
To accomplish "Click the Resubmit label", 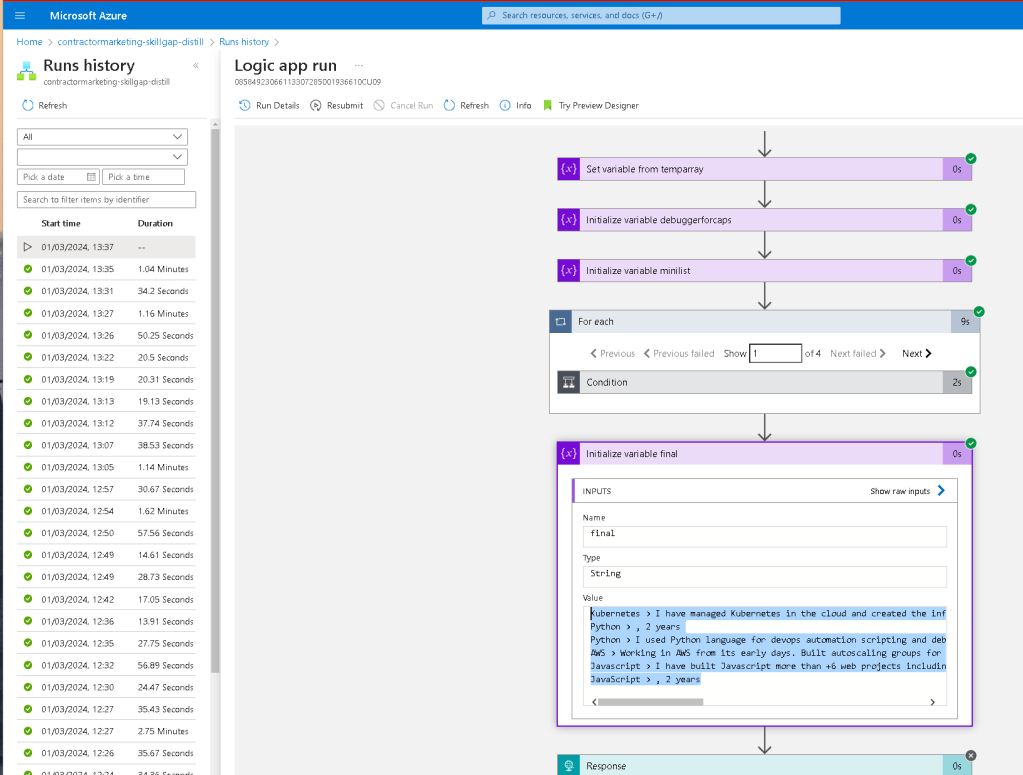I will pyautogui.click(x=344, y=106).
